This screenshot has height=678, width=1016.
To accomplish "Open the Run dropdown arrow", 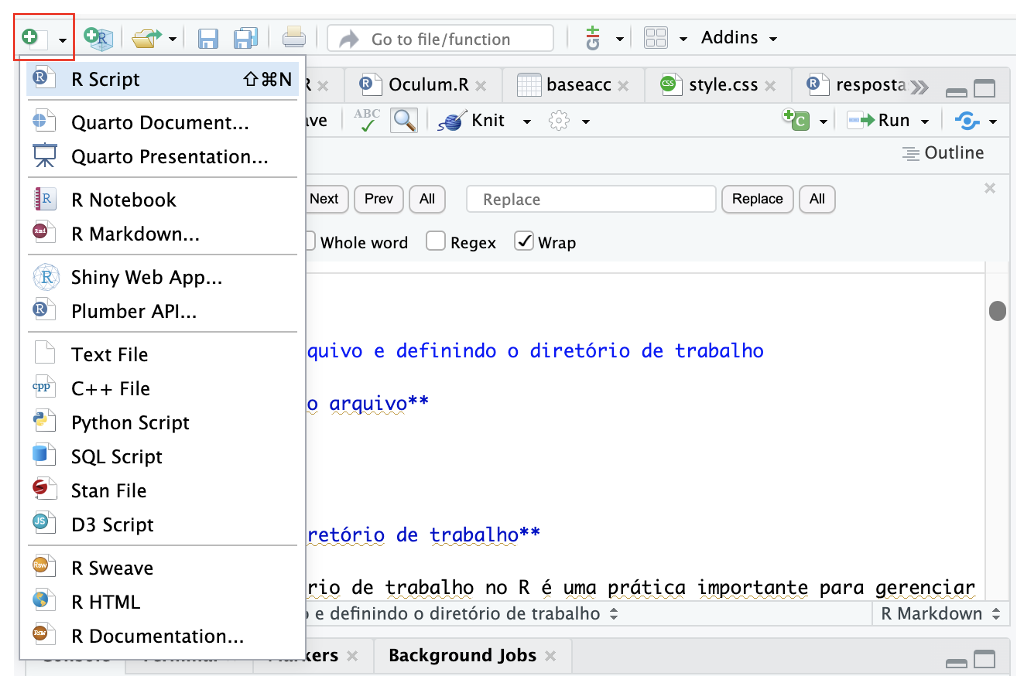I will click(925, 121).
